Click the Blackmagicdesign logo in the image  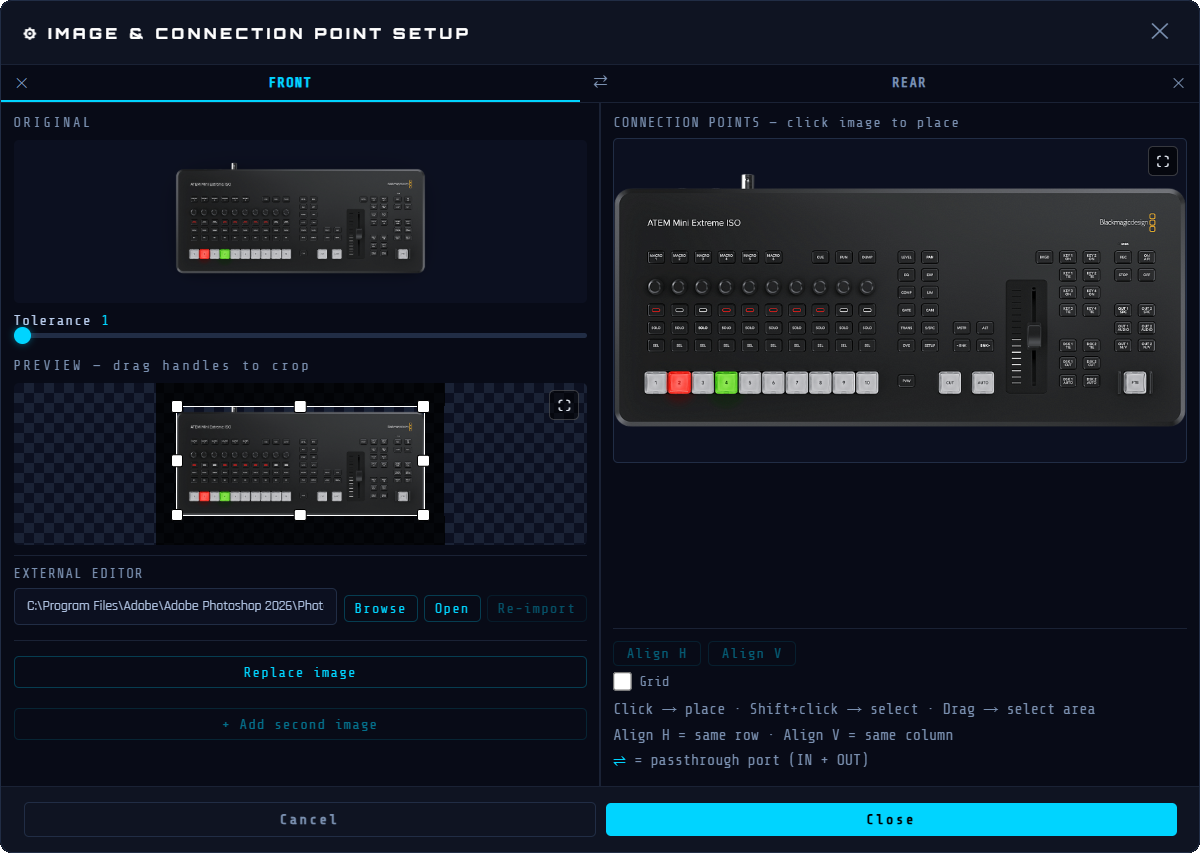(1127, 222)
